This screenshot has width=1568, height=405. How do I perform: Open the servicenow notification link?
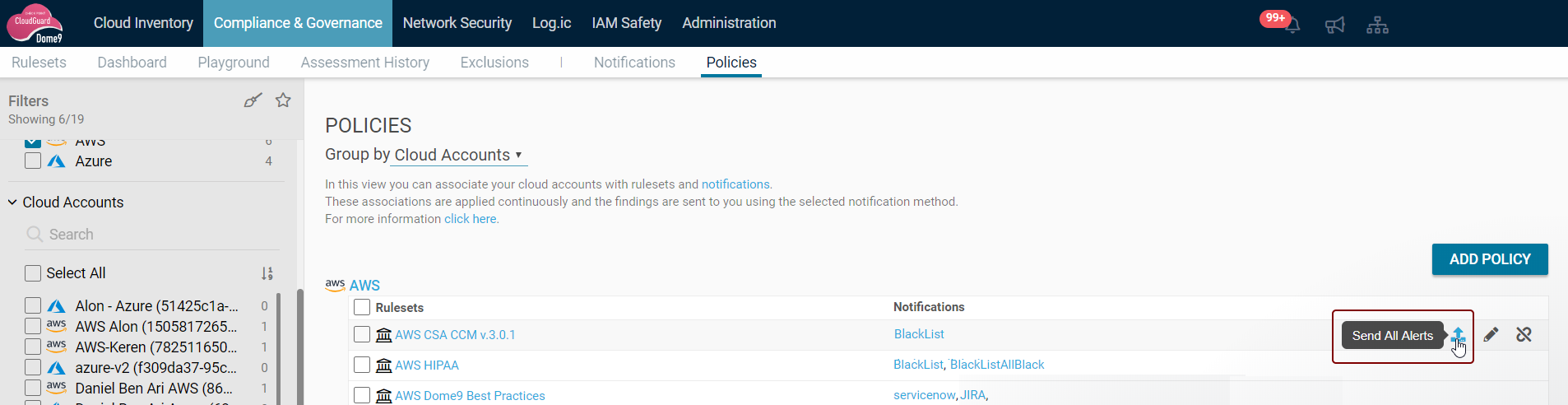pyautogui.click(x=925, y=395)
